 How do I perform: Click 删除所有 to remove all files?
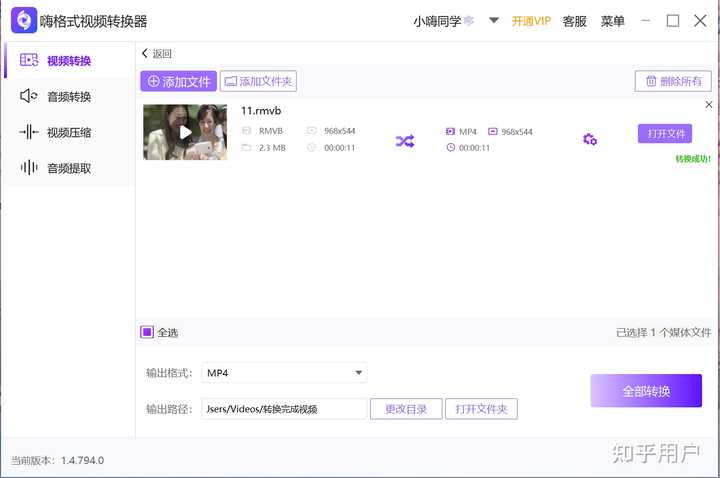pos(673,81)
